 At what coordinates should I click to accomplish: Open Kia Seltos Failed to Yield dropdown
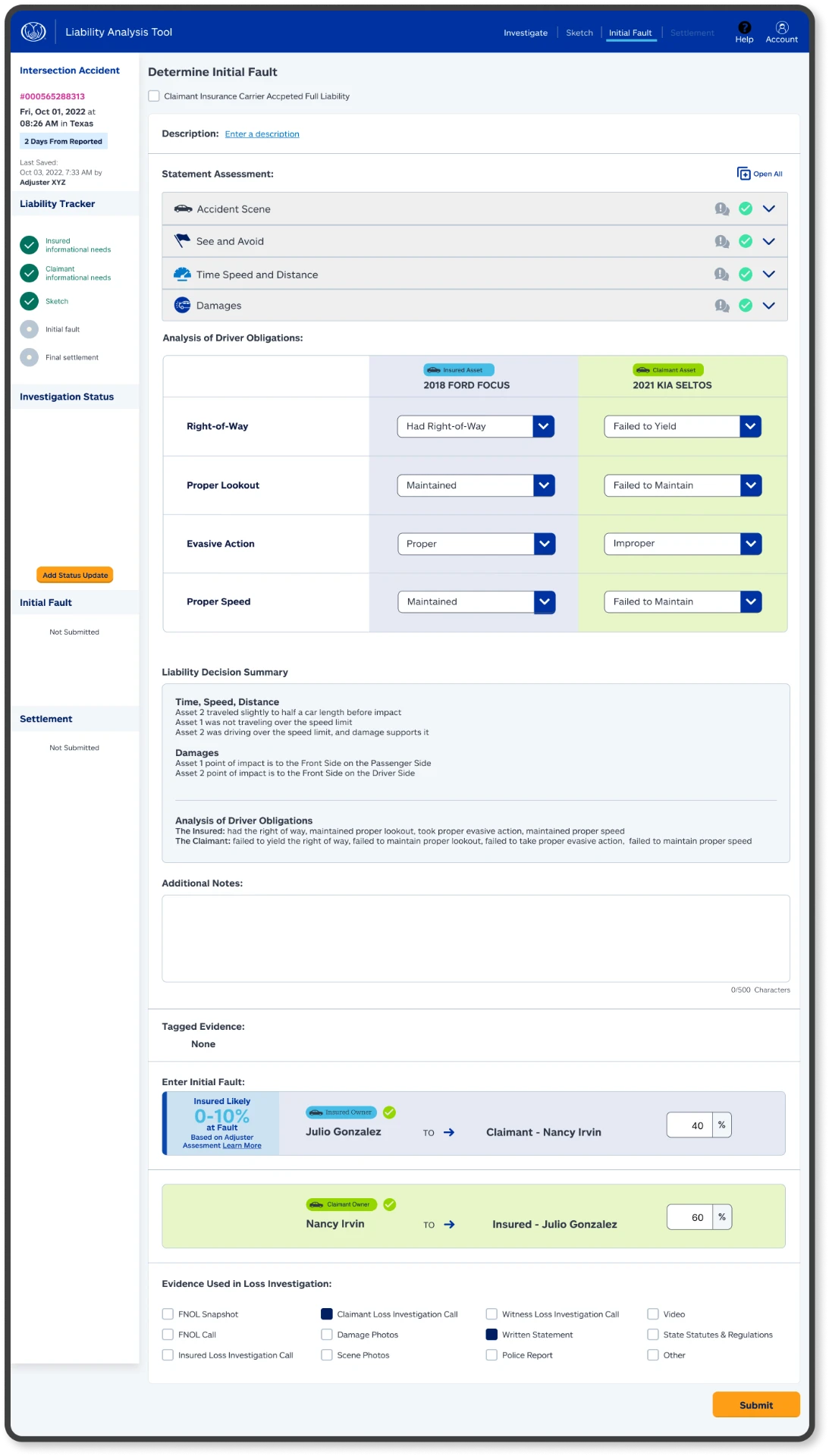click(x=683, y=426)
